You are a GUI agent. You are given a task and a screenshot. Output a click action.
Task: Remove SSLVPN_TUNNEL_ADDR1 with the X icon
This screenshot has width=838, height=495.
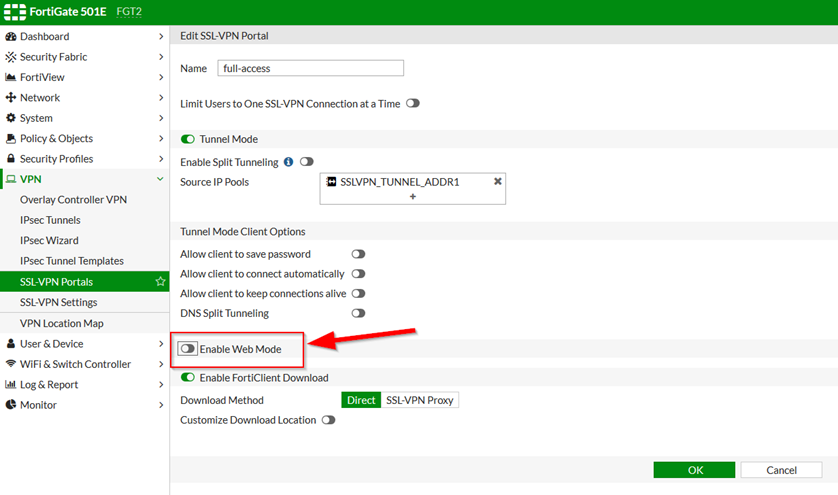point(497,182)
